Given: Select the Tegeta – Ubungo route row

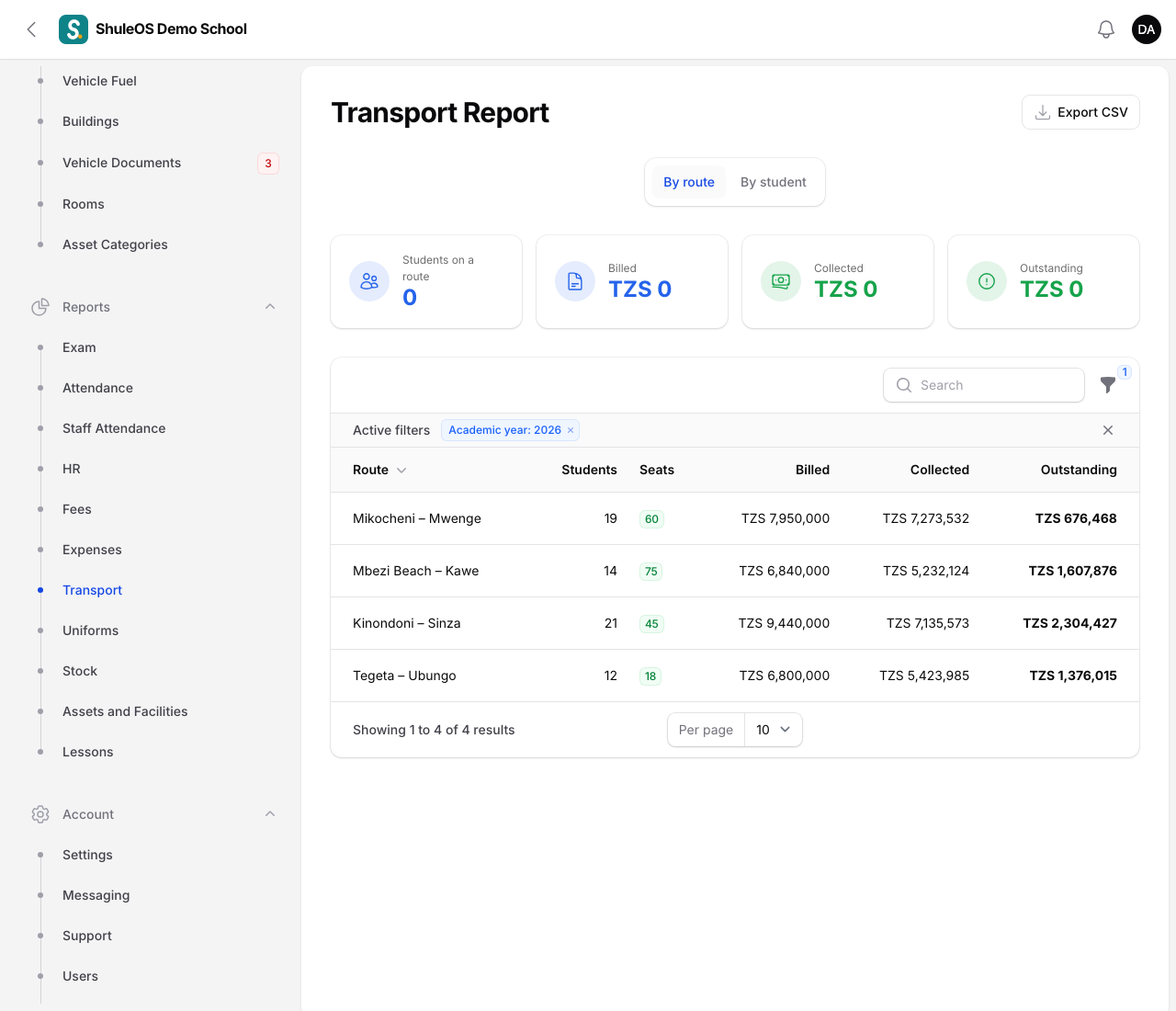Looking at the screenshot, I should 735,676.
